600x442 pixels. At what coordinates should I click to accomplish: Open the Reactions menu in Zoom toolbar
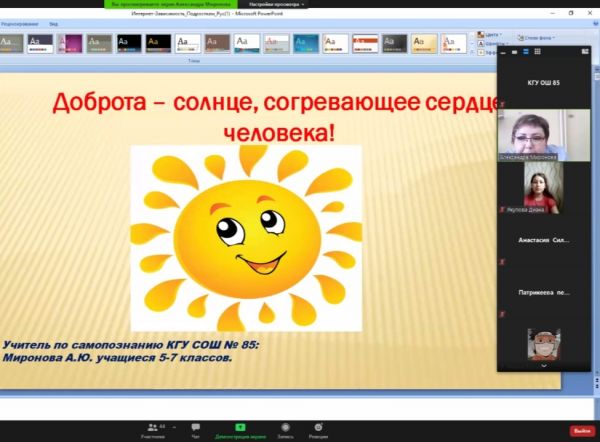pos(318,428)
